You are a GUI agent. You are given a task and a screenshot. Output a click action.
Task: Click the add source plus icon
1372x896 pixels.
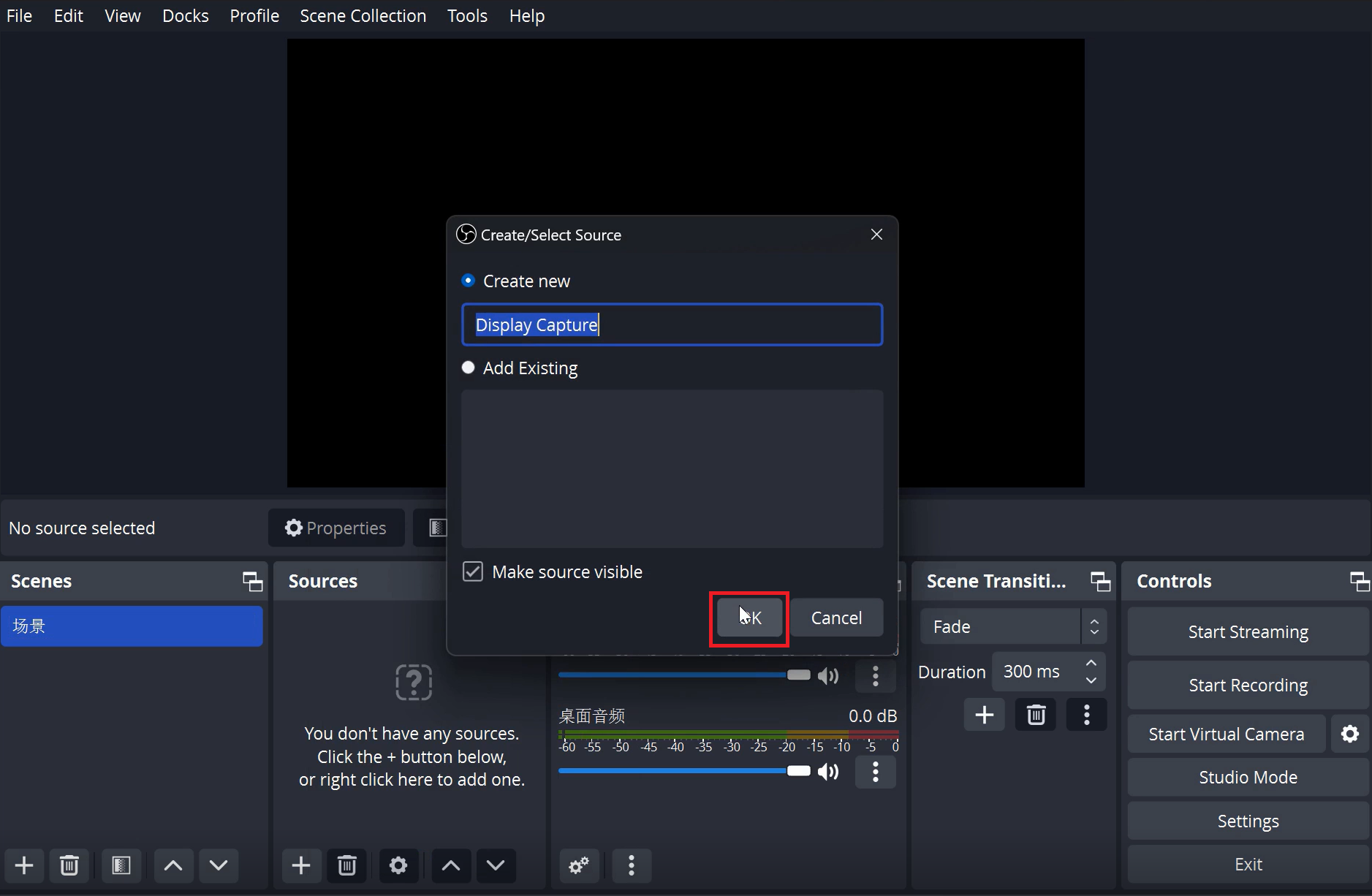300,865
